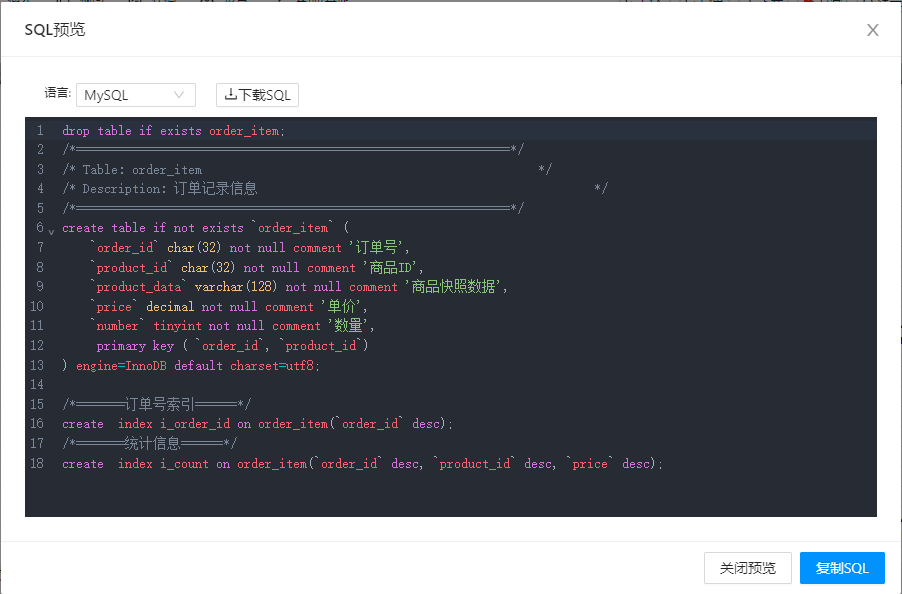Image resolution: width=902 pixels, height=594 pixels.
Task: Click the create index i_count statement
Action: pos(360,464)
